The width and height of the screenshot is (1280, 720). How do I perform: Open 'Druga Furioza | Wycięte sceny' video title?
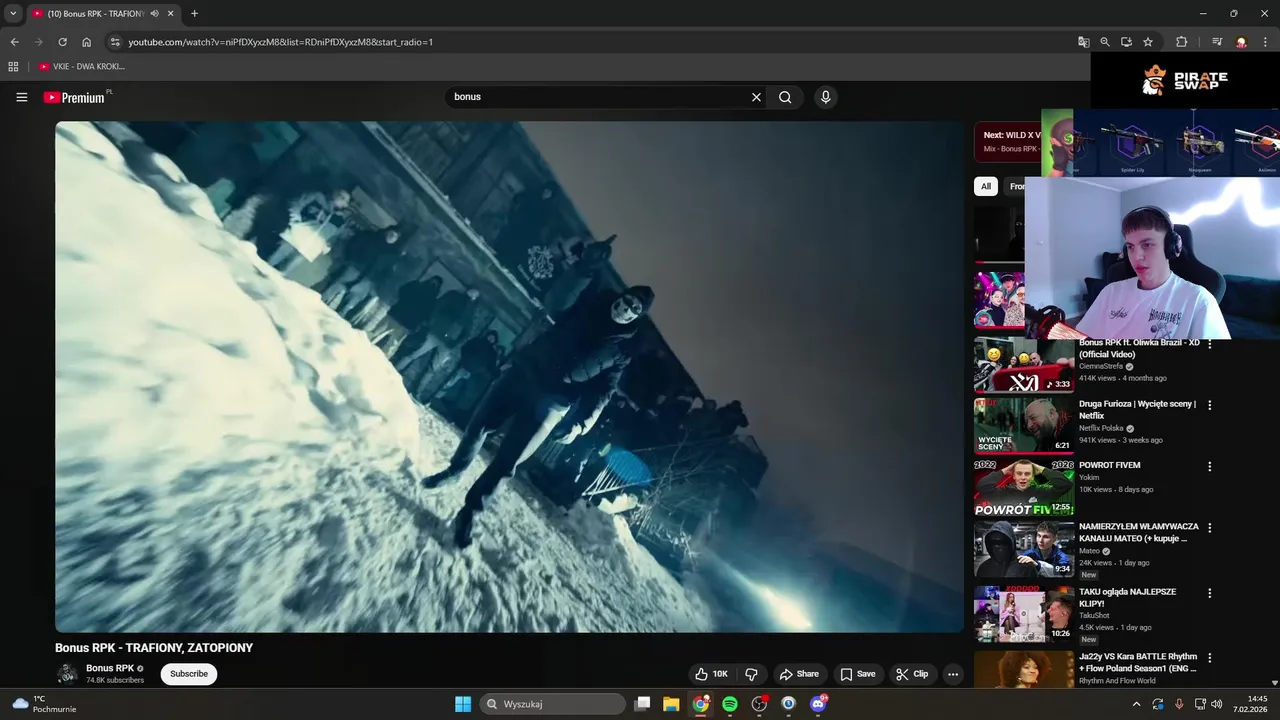(1137, 409)
